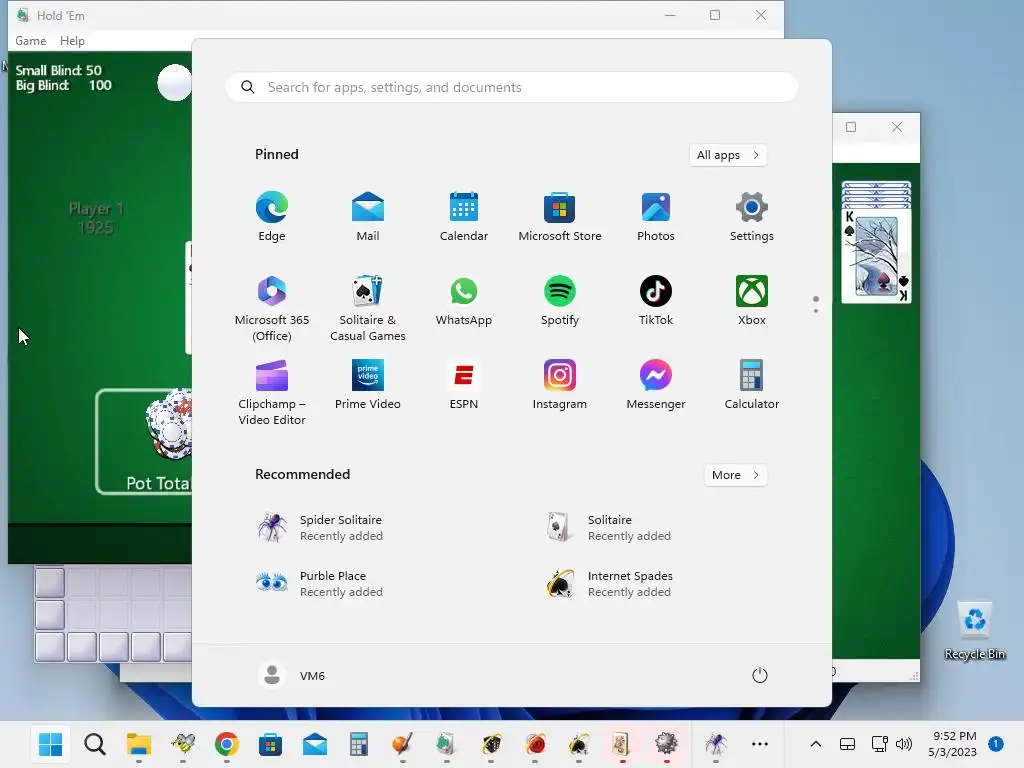Open the Game menu in Hold 'Em
The image size is (1024, 768).
coord(31,40)
